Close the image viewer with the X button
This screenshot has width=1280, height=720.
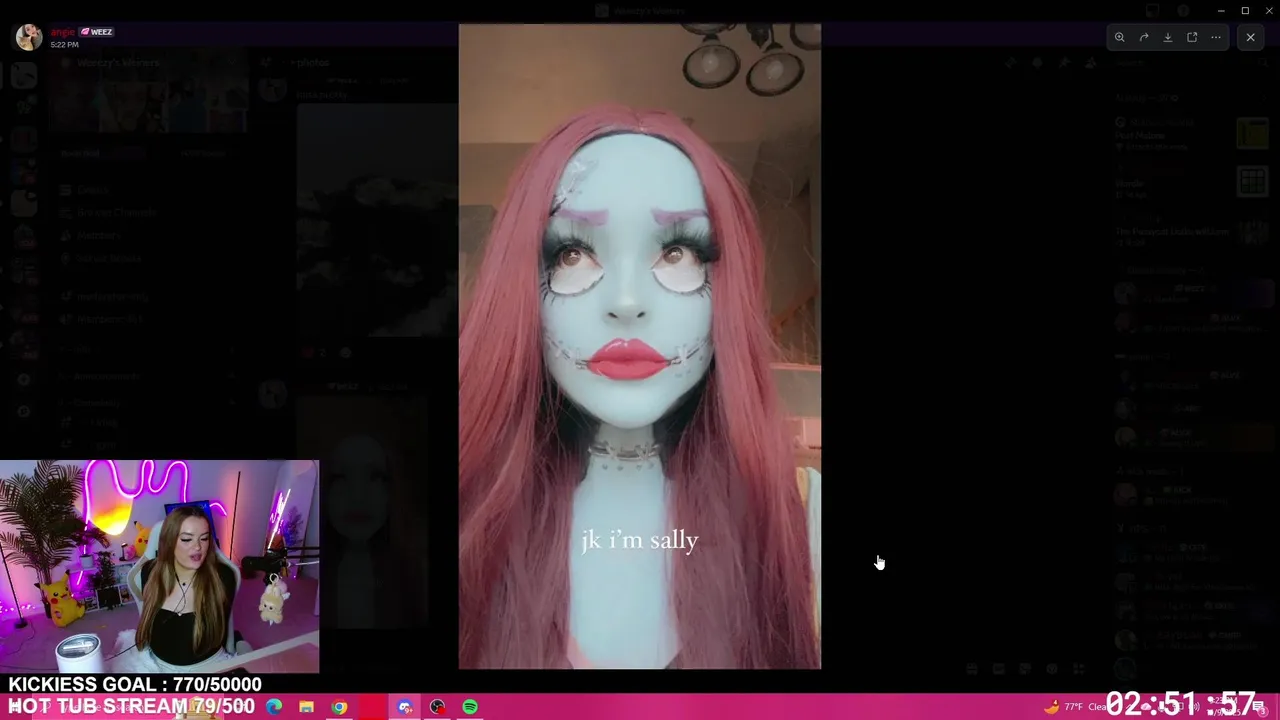[1250, 37]
